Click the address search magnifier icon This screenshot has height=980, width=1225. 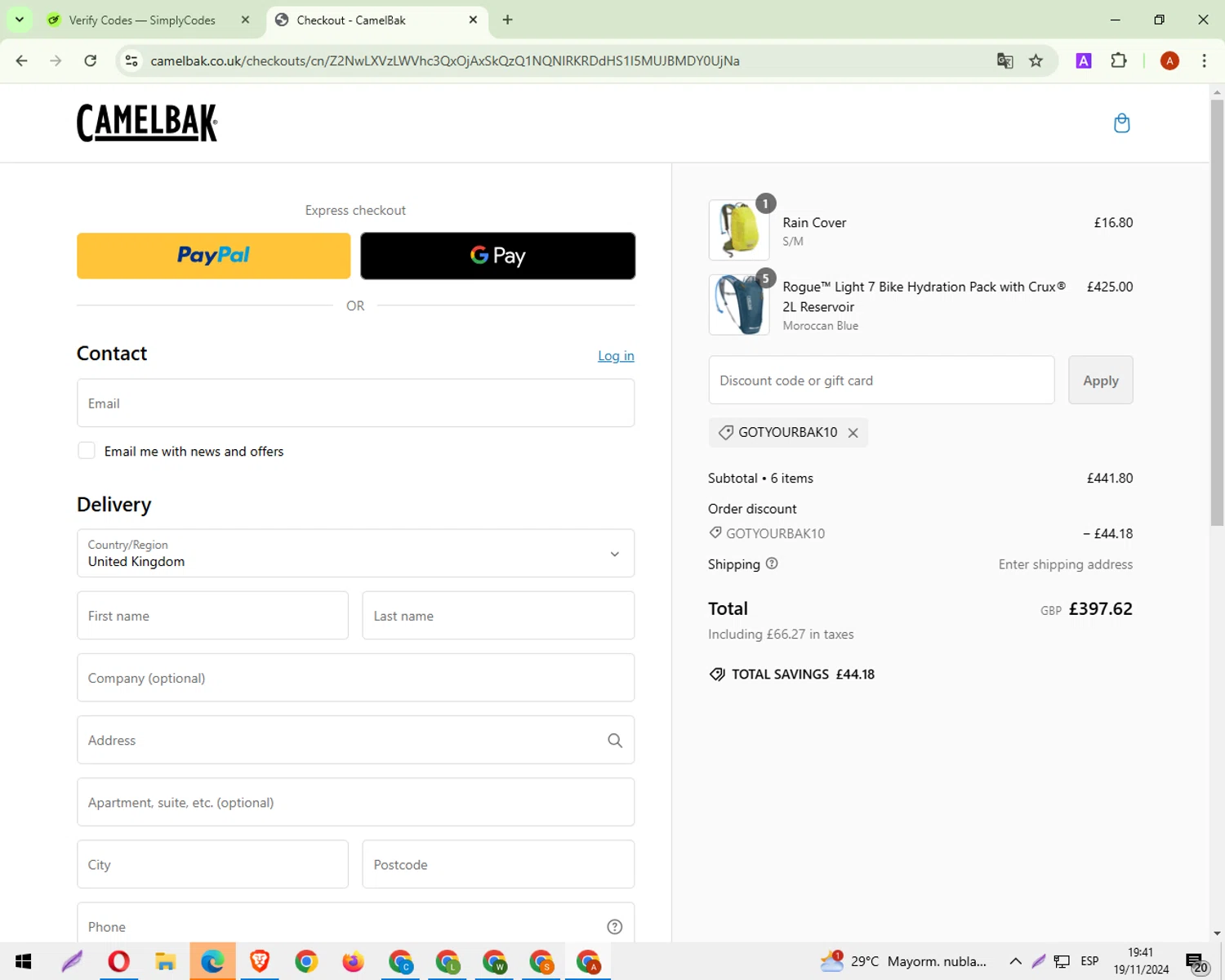tap(615, 740)
